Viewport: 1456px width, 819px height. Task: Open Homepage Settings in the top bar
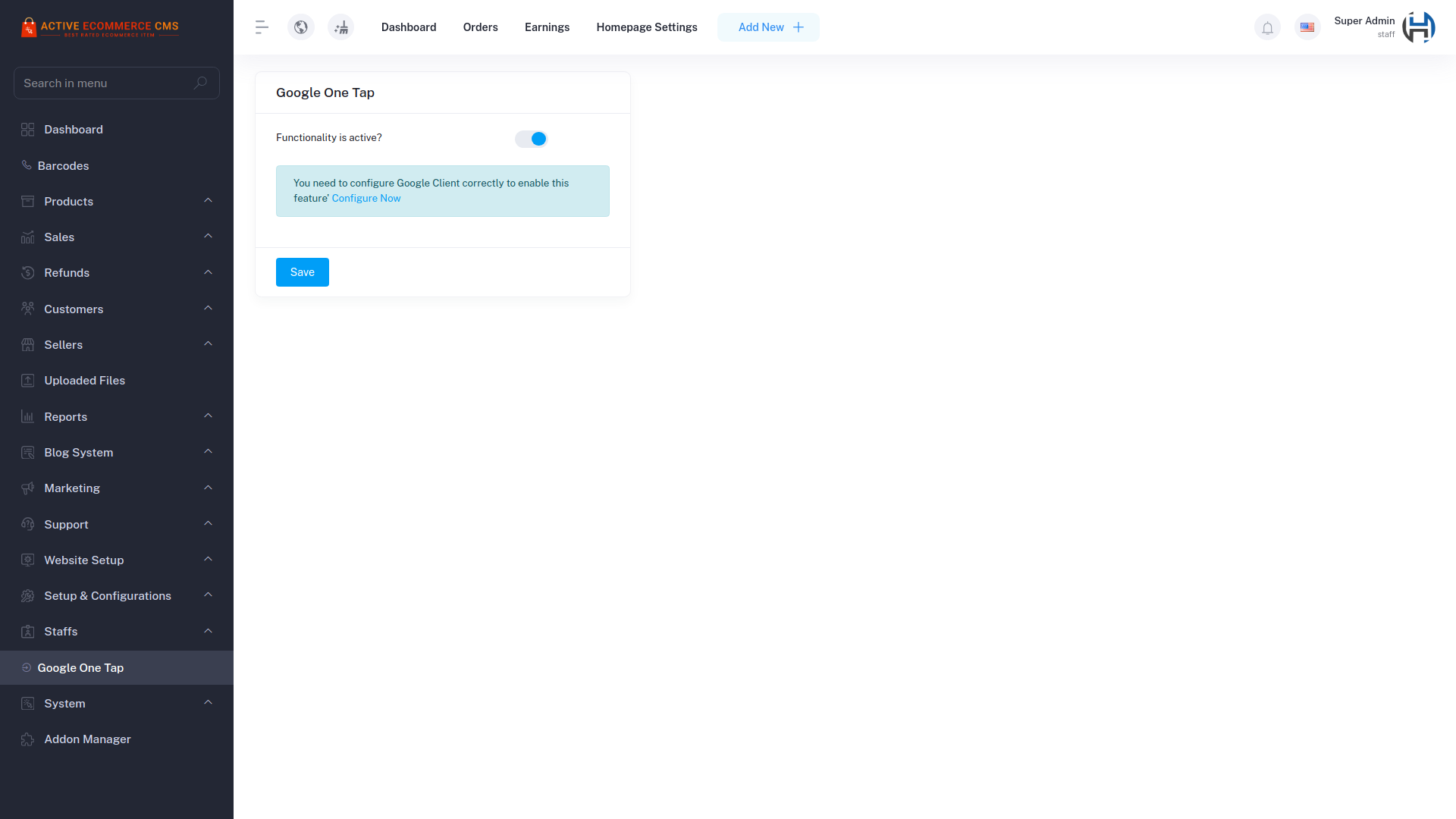pyautogui.click(x=647, y=27)
